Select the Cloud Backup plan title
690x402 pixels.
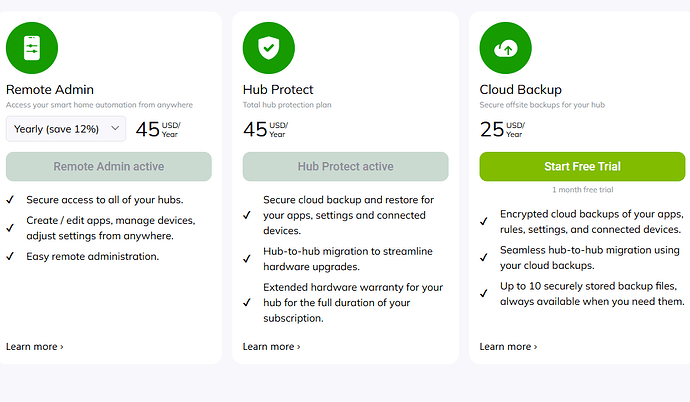click(520, 89)
